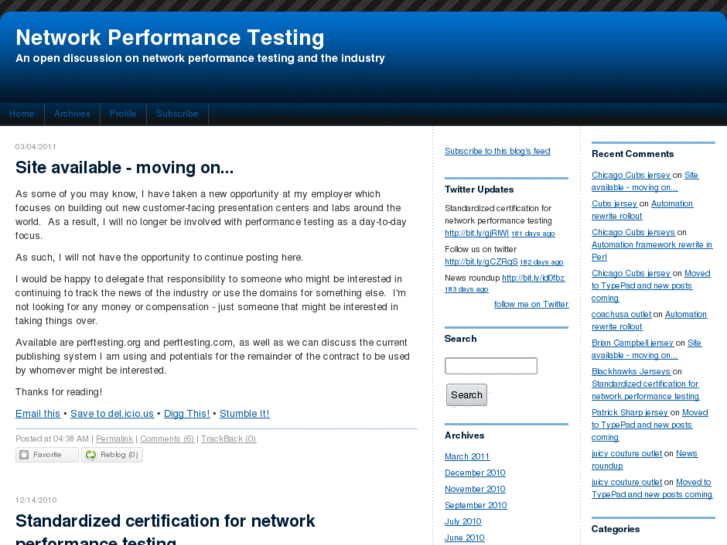Open the November 2010 archive
Screen dimensions: 727x545
[x=475, y=489]
